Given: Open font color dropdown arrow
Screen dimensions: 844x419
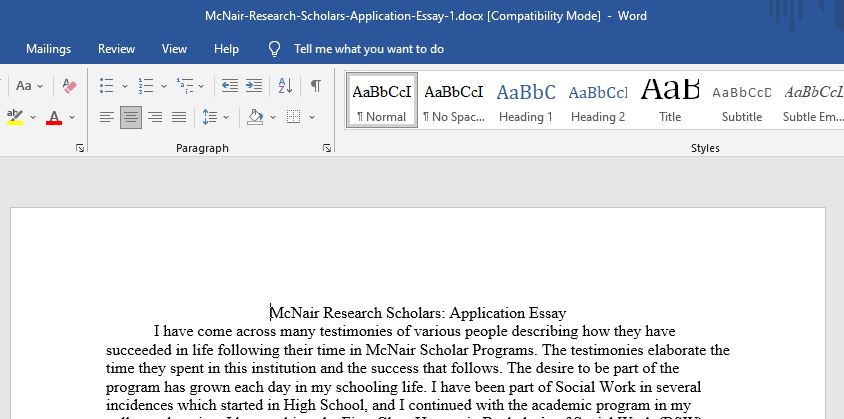Looking at the screenshot, I should 72,117.
